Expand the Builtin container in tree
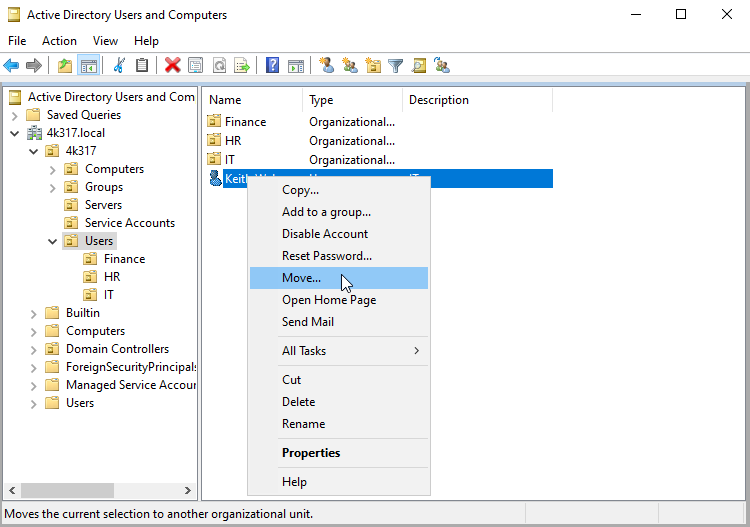Image resolution: width=750 pixels, height=527 pixels. click(x=33, y=313)
